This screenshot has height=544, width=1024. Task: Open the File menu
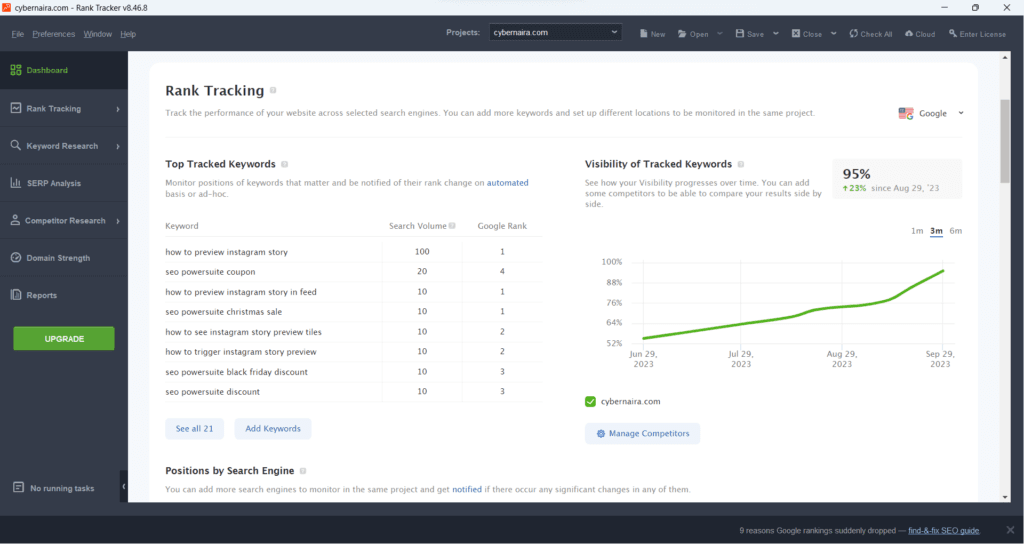(x=18, y=34)
